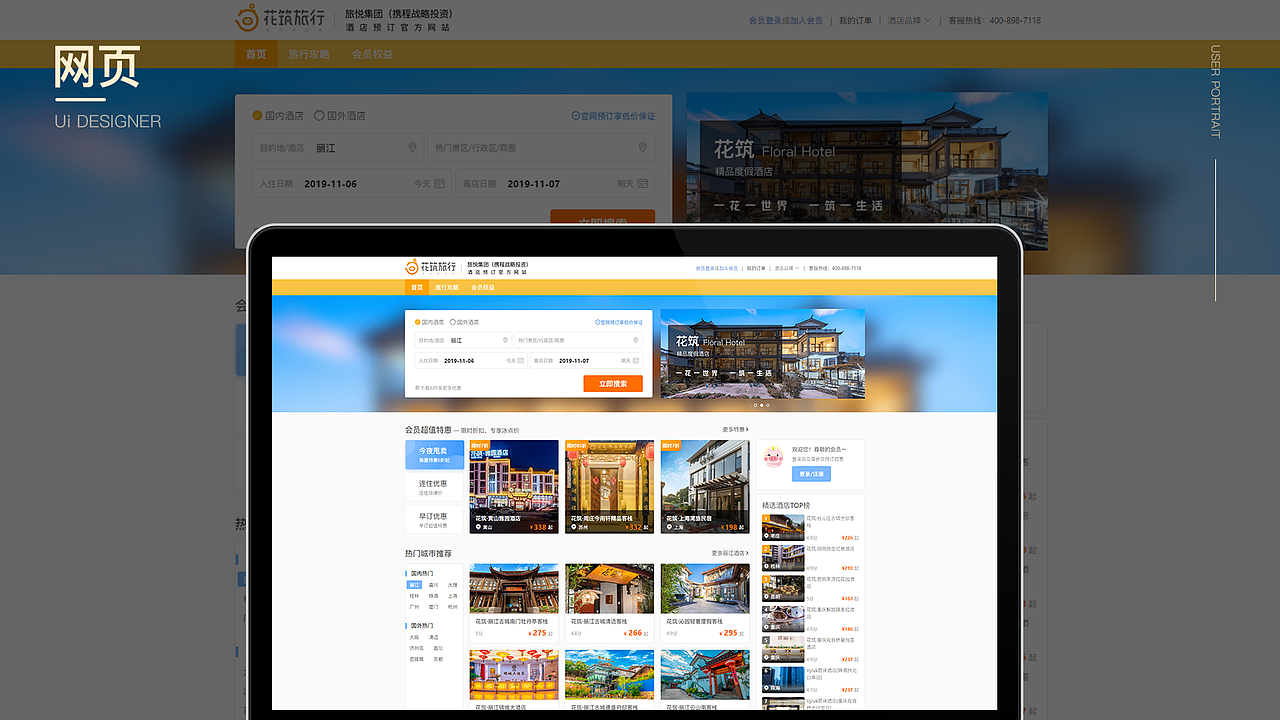Screen dimensions: 1280x720
Task: Open 会员权益 tab on background page nav bar
Action: click(372, 54)
